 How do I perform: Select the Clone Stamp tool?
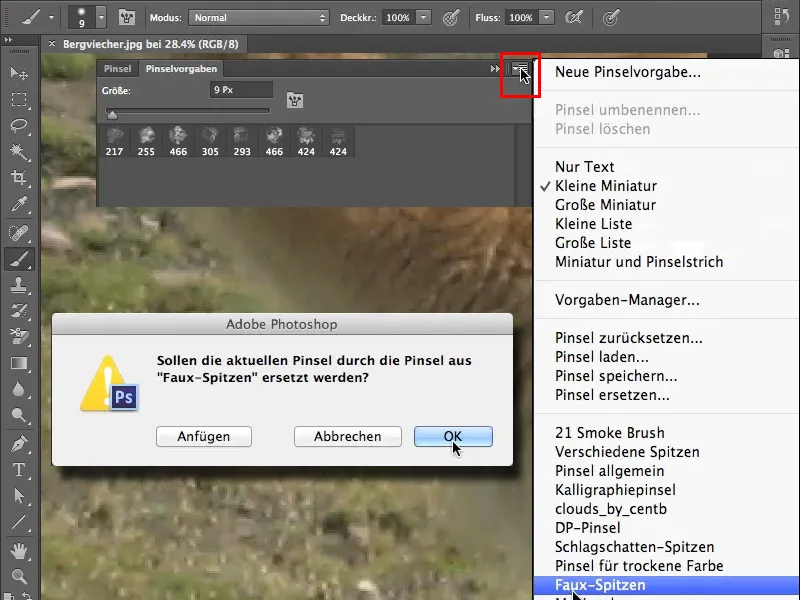click(x=19, y=285)
